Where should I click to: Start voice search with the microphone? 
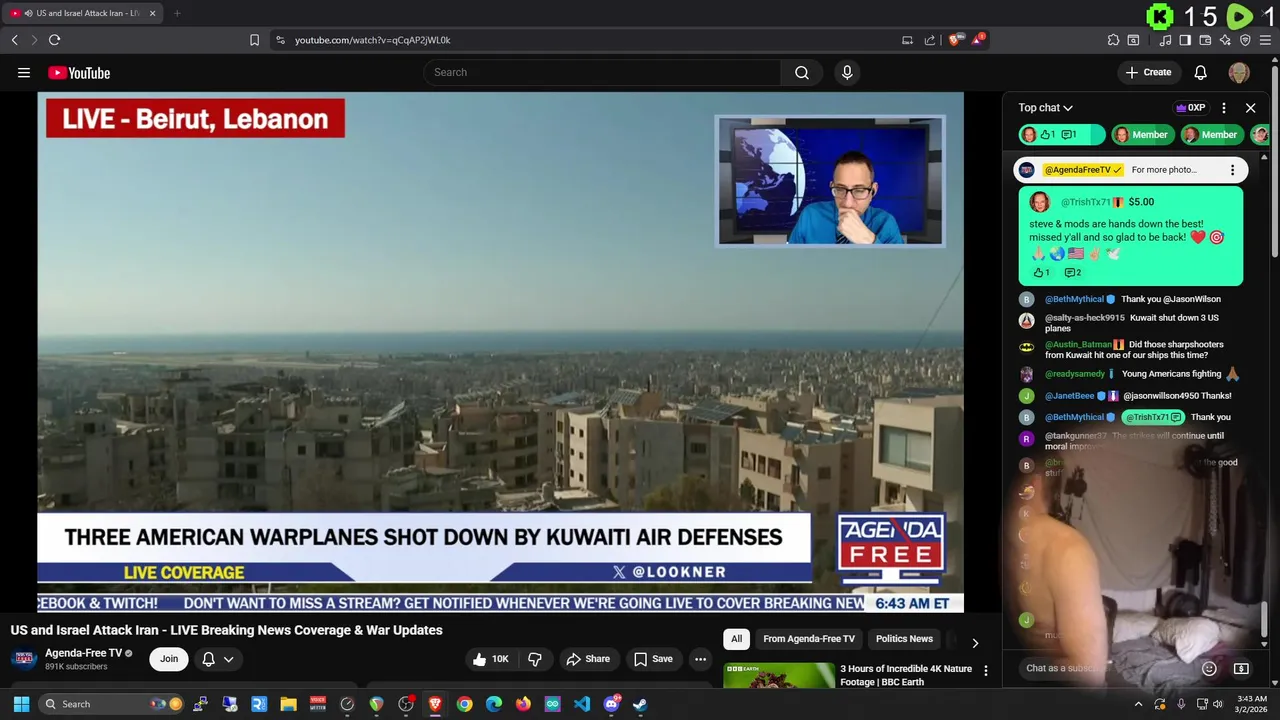tap(847, 72)
